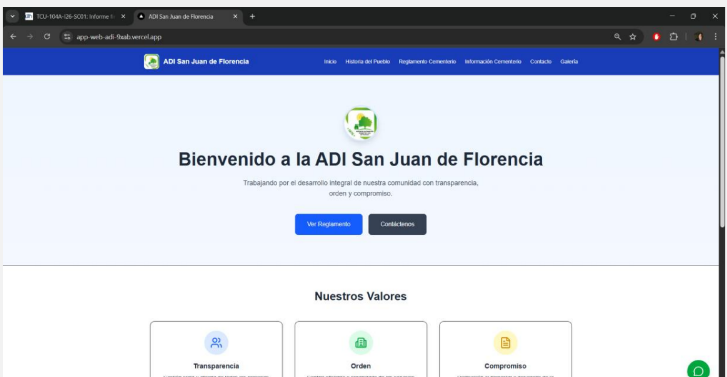The width and height of the screenshot is (727, 377).
Task: Go to Inicio in the navigation
Action: pos(330,62)
